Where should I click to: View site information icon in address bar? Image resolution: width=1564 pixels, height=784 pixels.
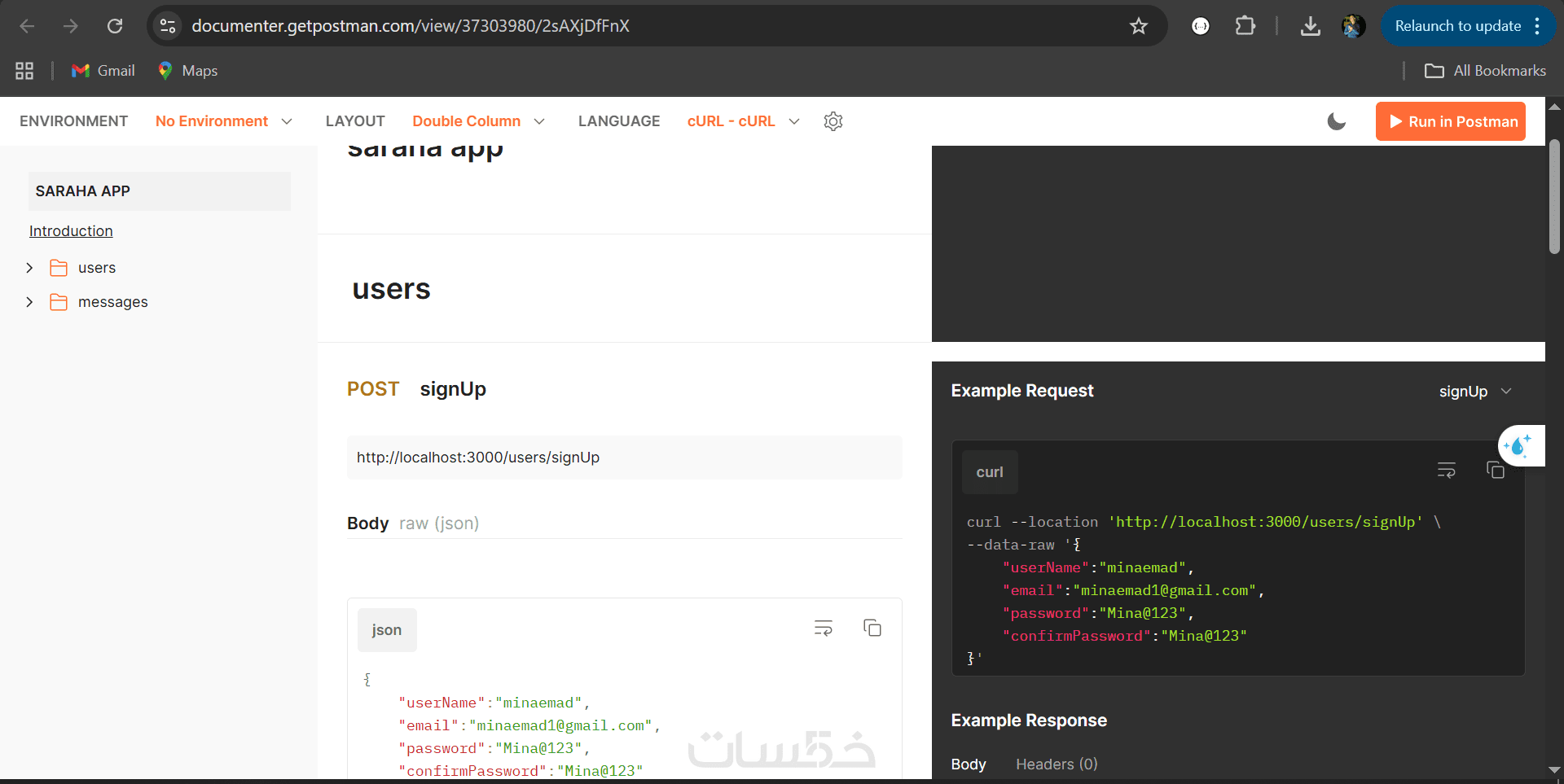[168, 26]
